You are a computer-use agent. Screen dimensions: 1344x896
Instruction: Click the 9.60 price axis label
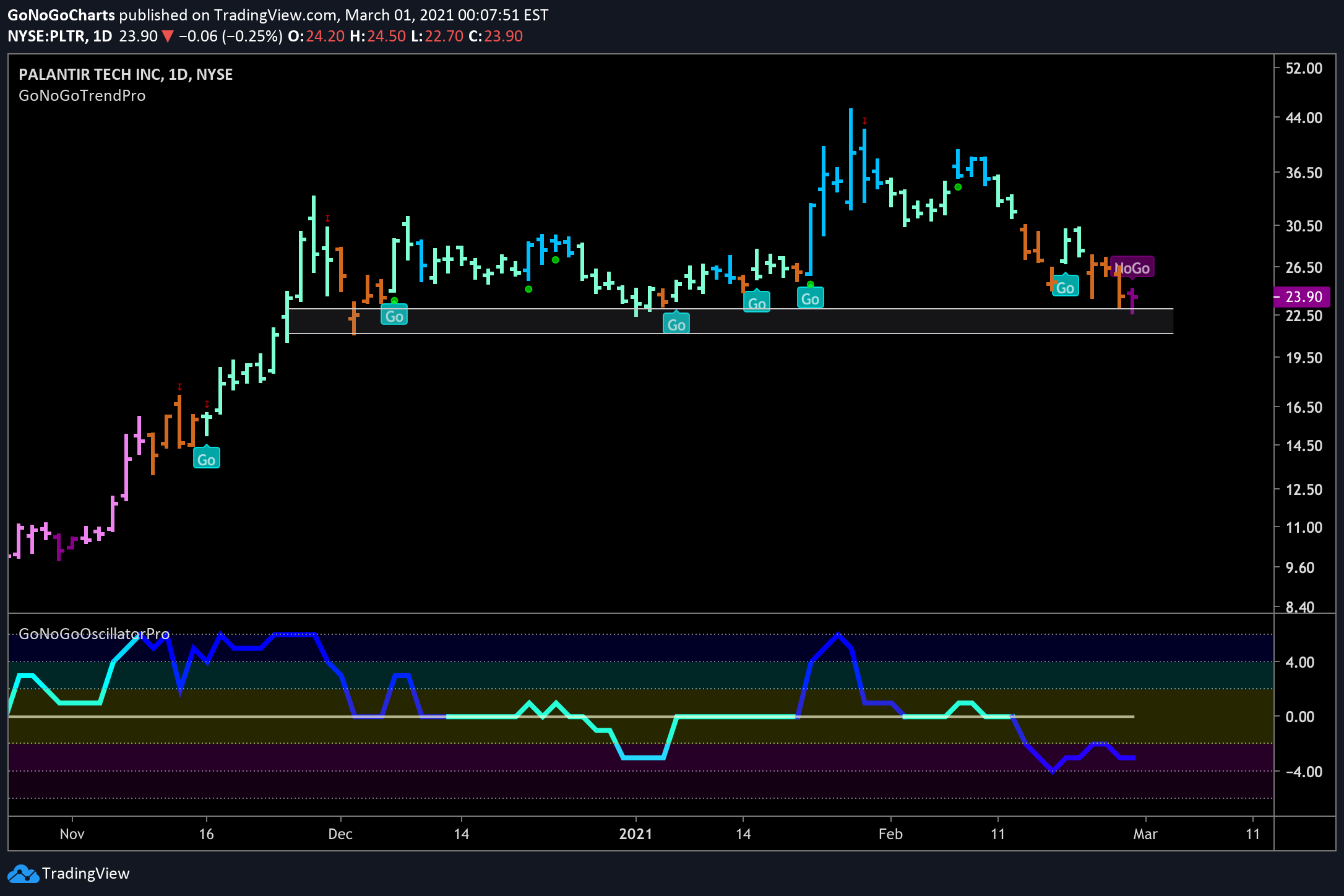click(1300, 567)
